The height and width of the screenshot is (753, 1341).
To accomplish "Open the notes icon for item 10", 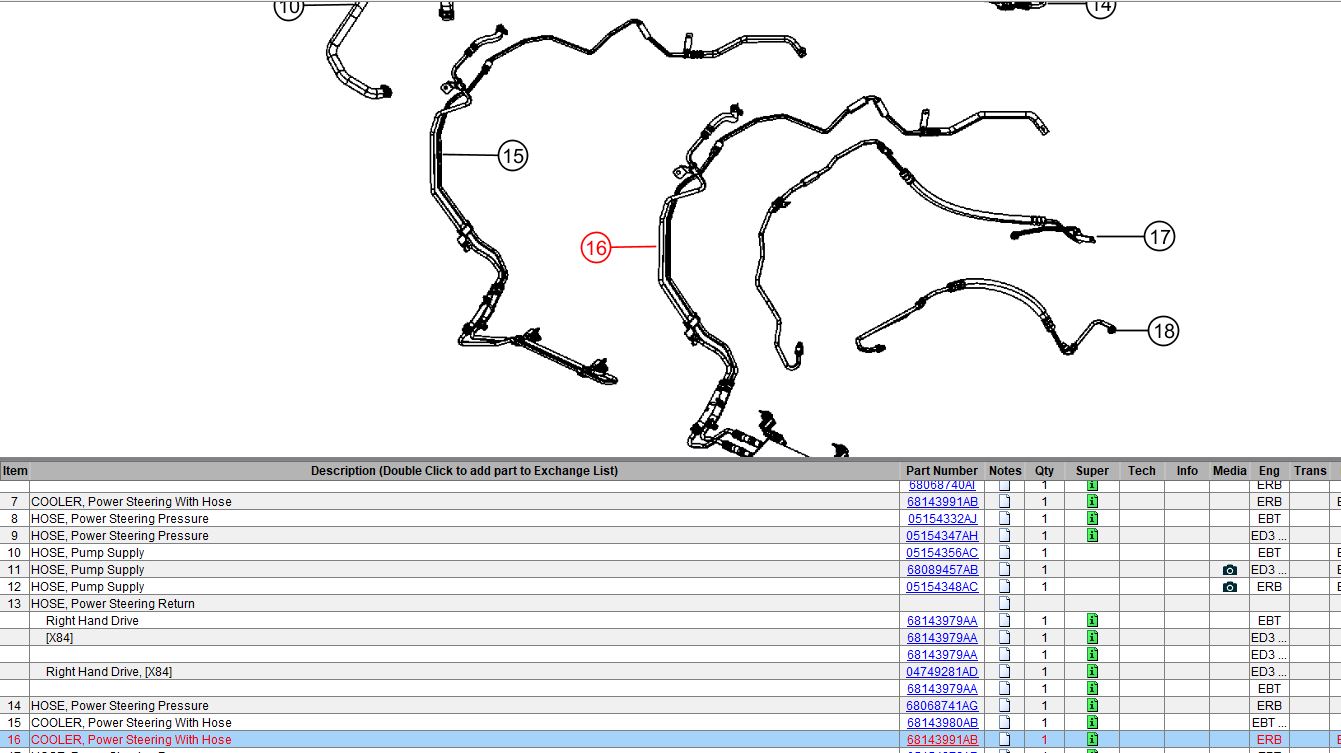I will 1005,553.
